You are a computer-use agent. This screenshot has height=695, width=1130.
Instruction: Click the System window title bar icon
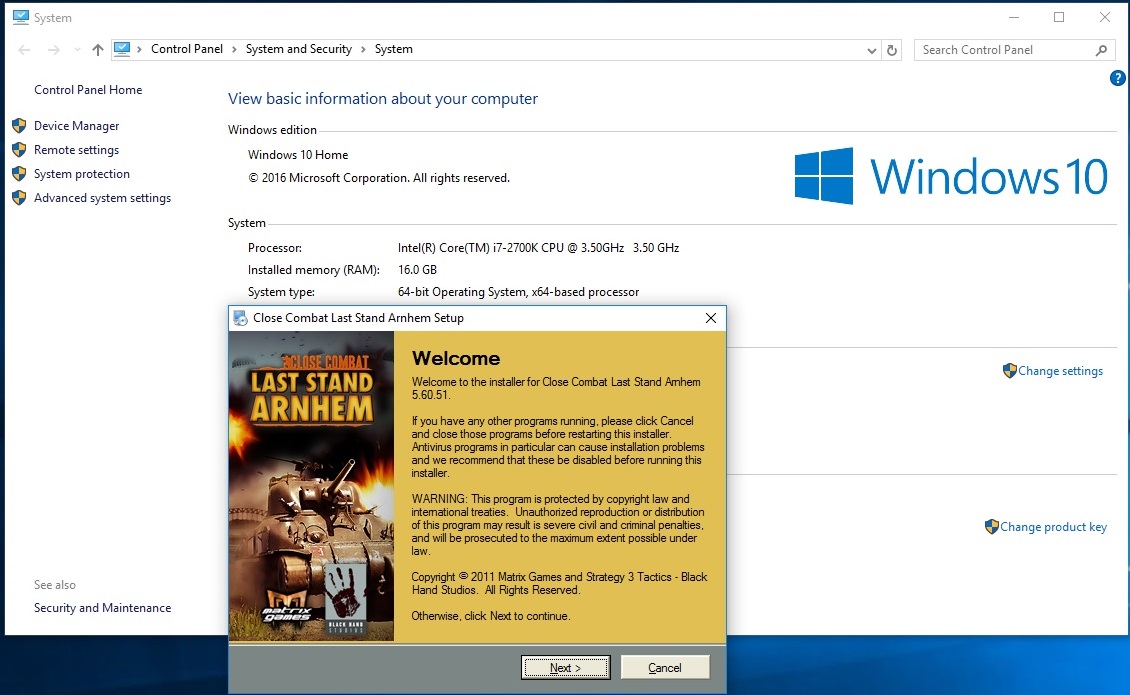[x=21, y=17]
